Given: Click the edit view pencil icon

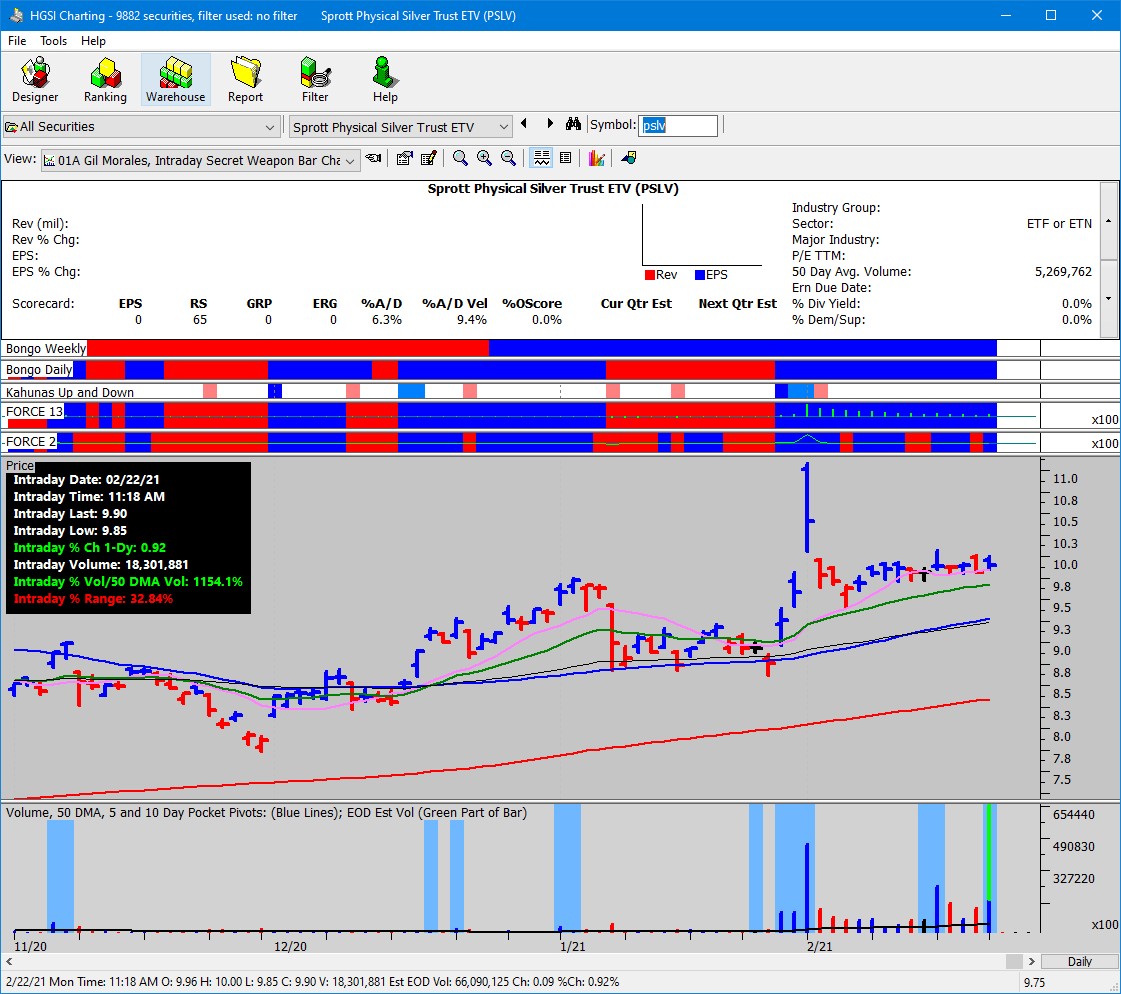Looking at the screenshot, I should pos(429,159).
